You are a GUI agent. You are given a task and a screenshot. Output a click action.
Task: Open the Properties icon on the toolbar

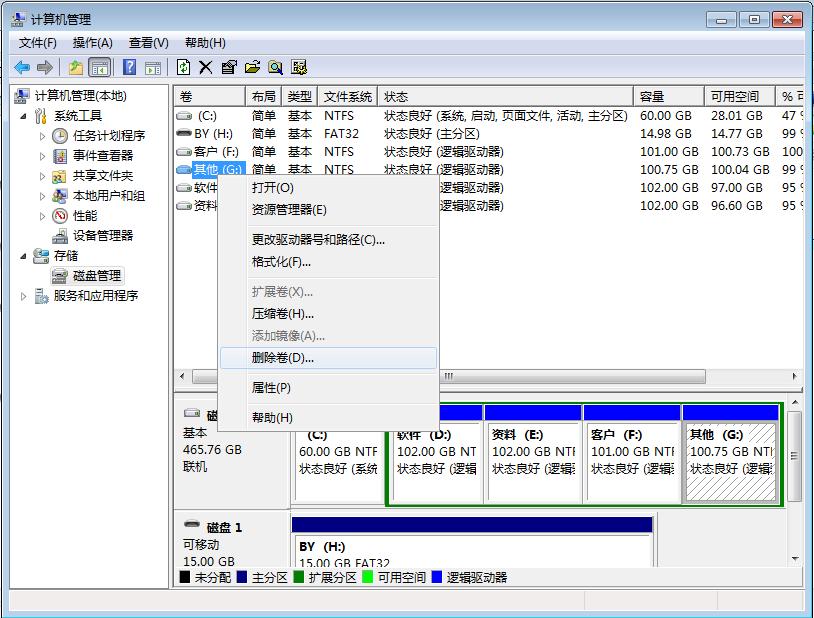pyautogui.click(x=226, y=67)
